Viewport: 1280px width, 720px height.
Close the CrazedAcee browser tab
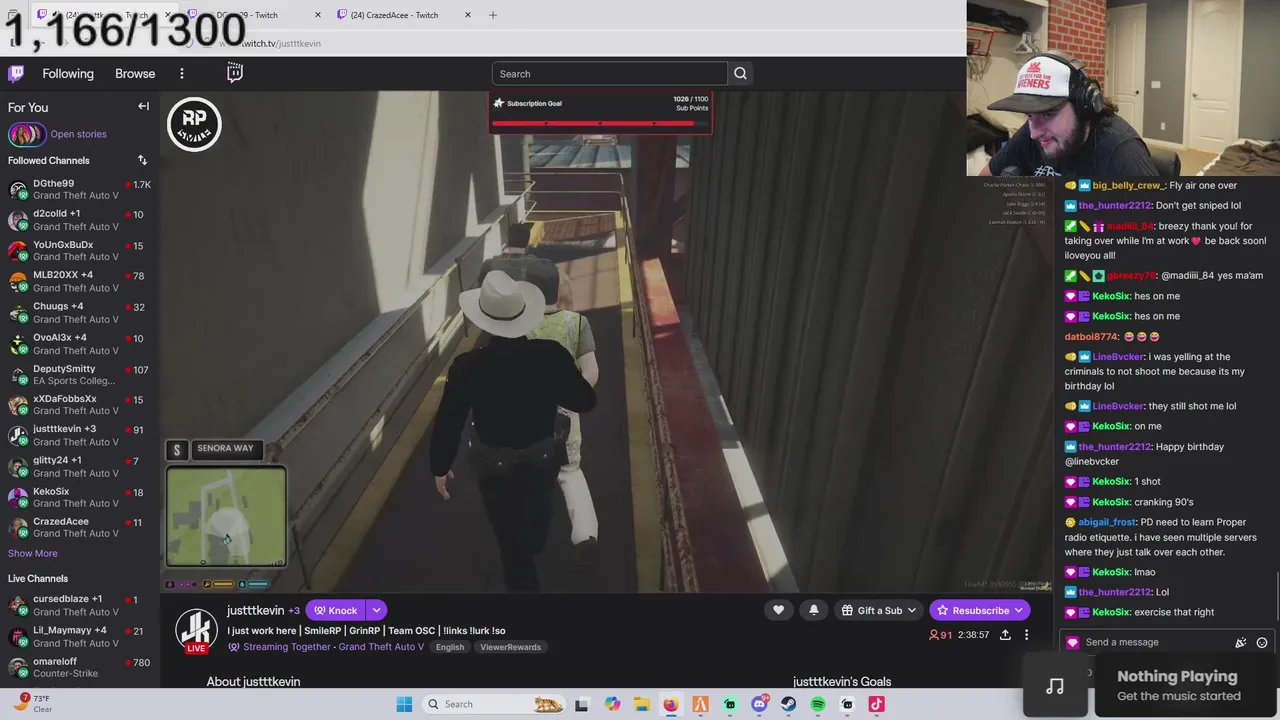coord(468,15)
